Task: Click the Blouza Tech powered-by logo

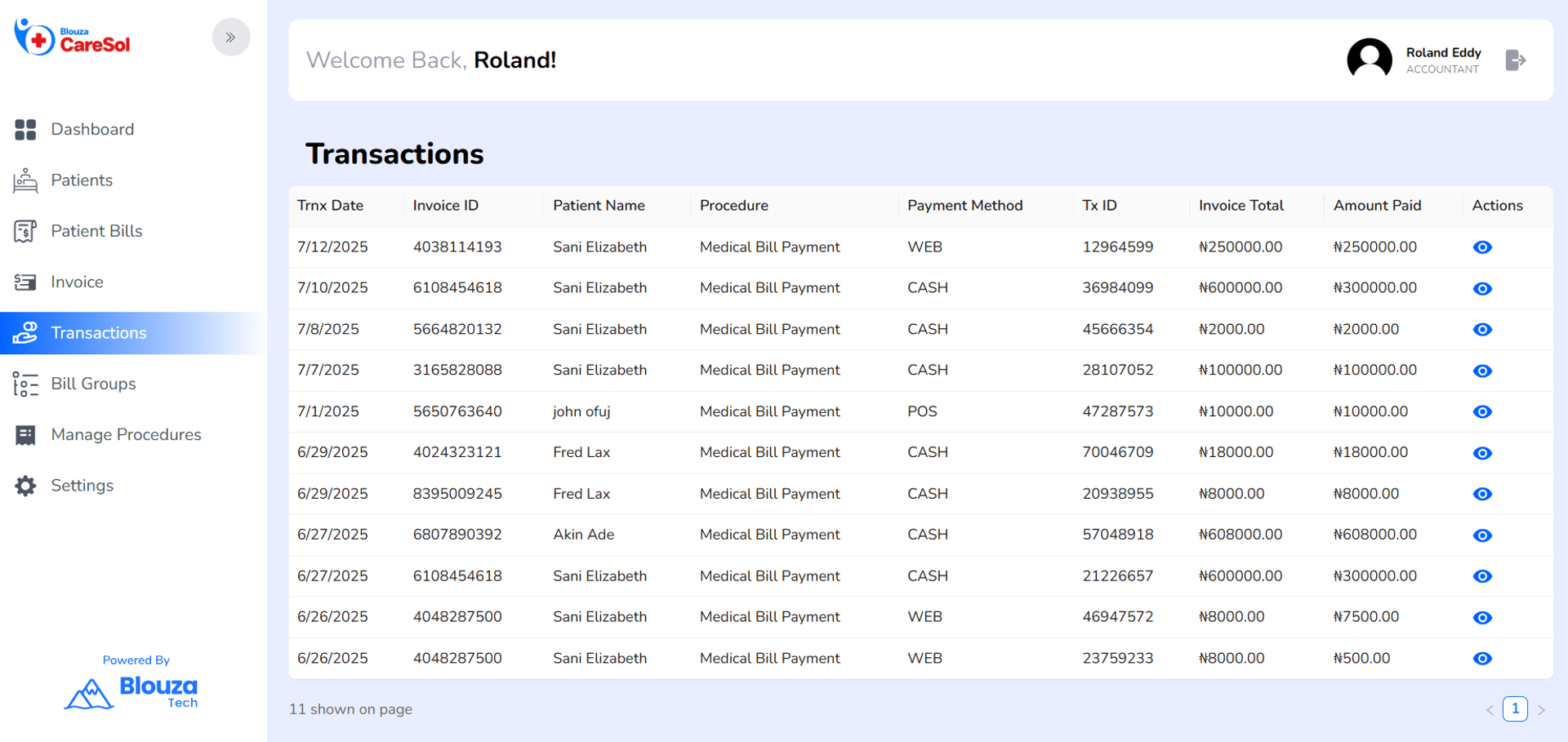Action: [x=132, y=692]
